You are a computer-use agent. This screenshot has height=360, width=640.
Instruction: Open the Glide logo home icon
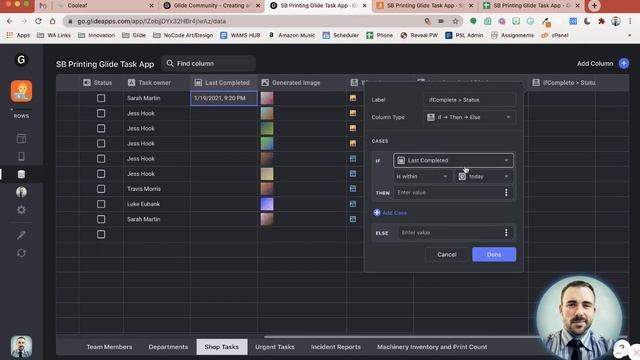tap(21, 60)
